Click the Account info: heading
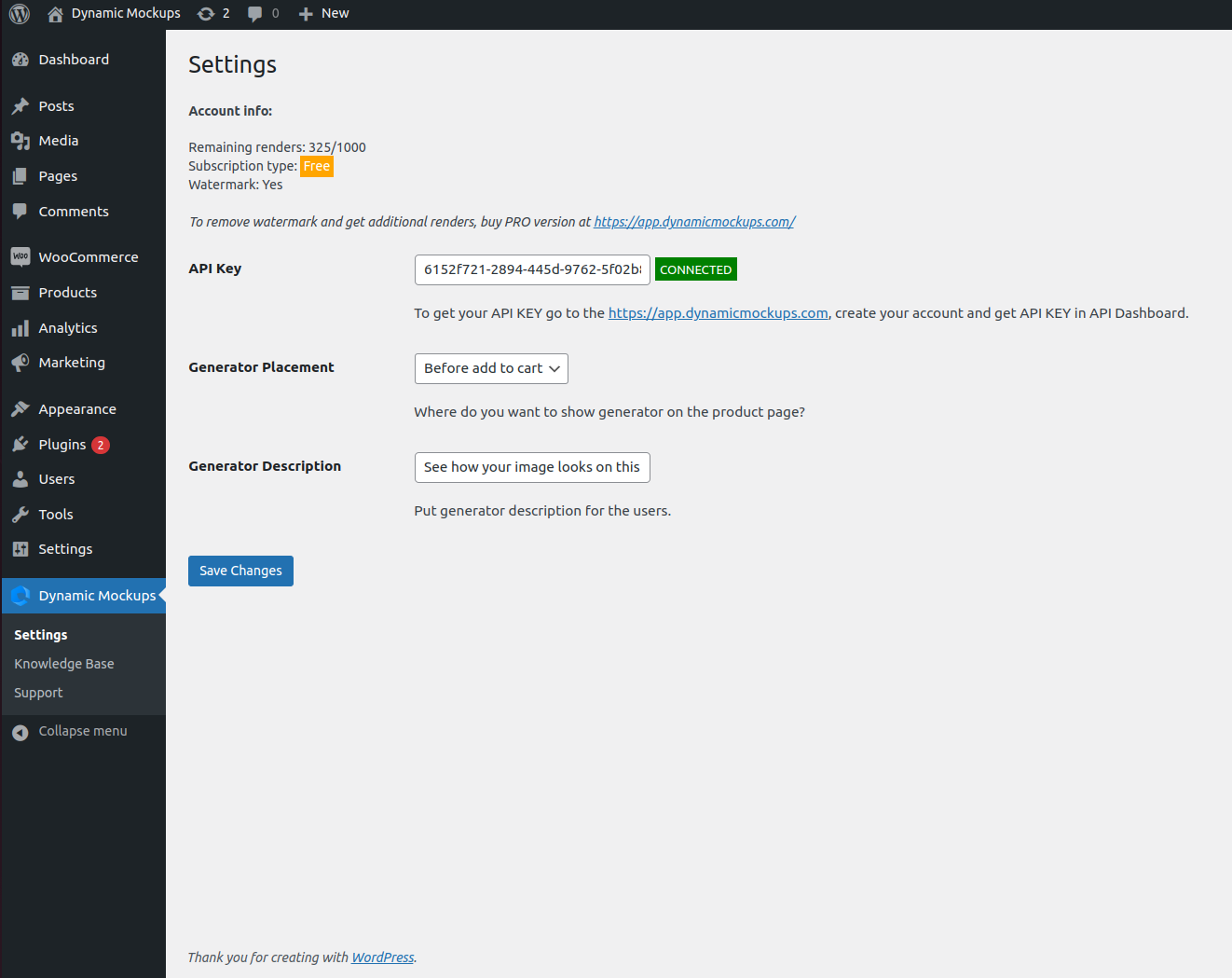The width and height of the screenshot is (1232, 978). [x=230, y=111]
